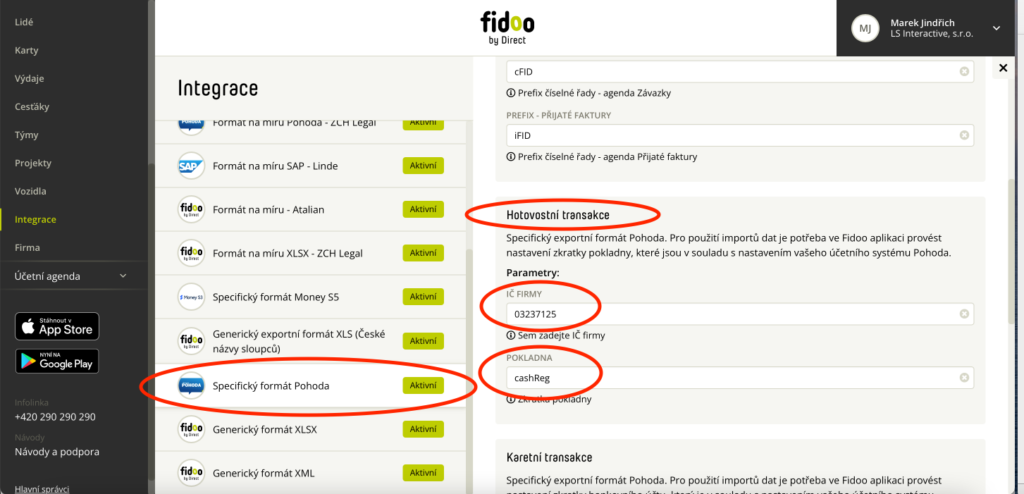The width and height of the screenshot is (1024, 494).
Task: Click Aktivní badge for SAP - Linde
Action: (423, 166)
